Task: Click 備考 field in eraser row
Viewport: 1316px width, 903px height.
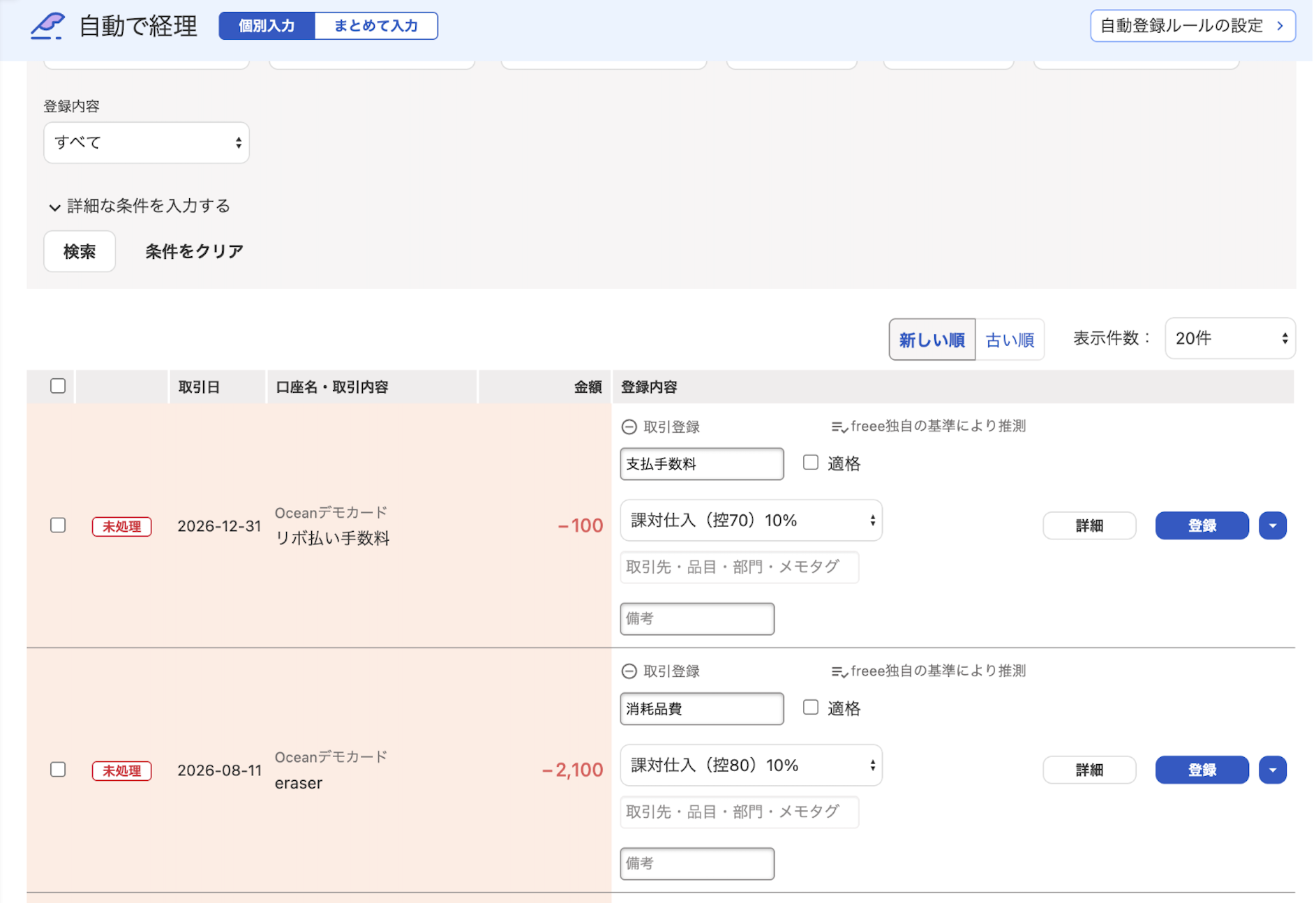Action: click(x=697, y=864)
